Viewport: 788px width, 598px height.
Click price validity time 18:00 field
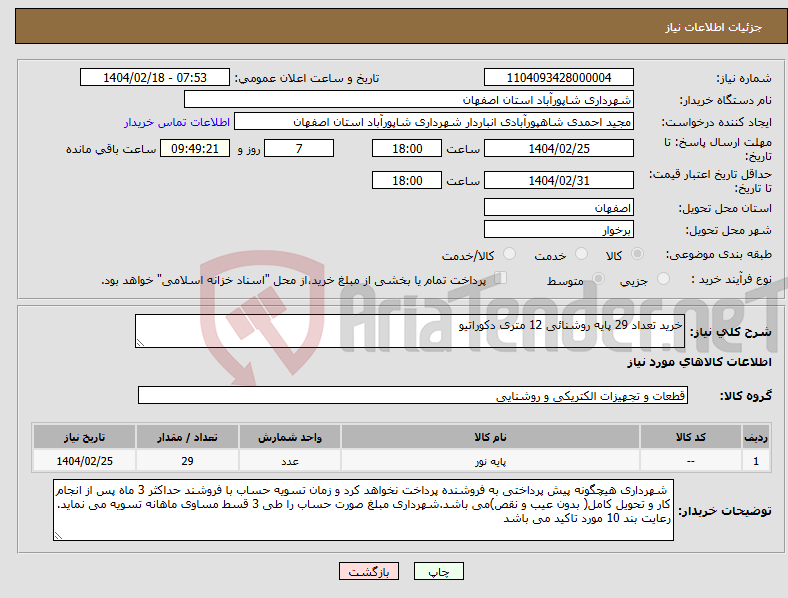click(407, 180)
